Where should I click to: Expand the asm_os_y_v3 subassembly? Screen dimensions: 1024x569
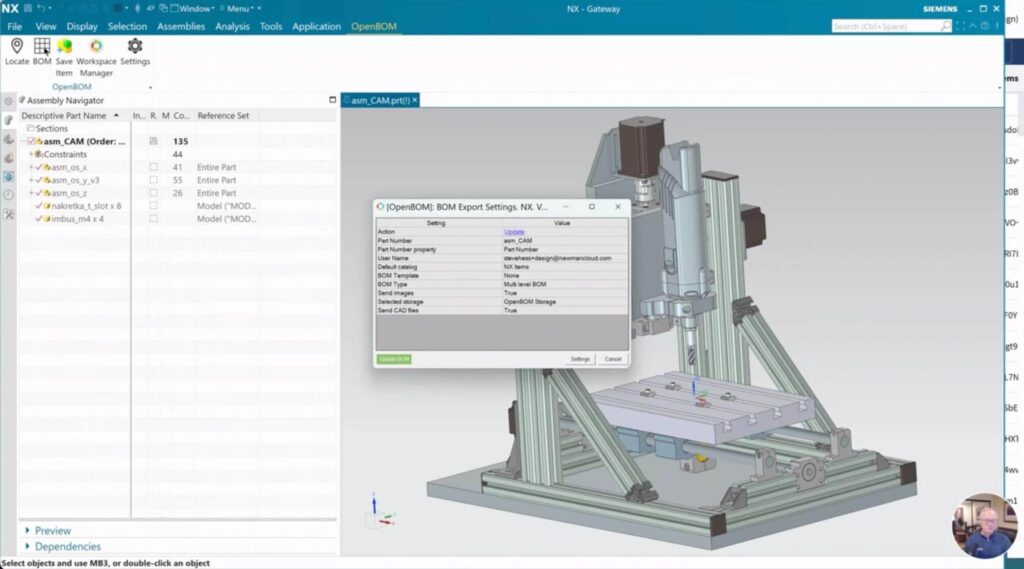click(31, 180)
